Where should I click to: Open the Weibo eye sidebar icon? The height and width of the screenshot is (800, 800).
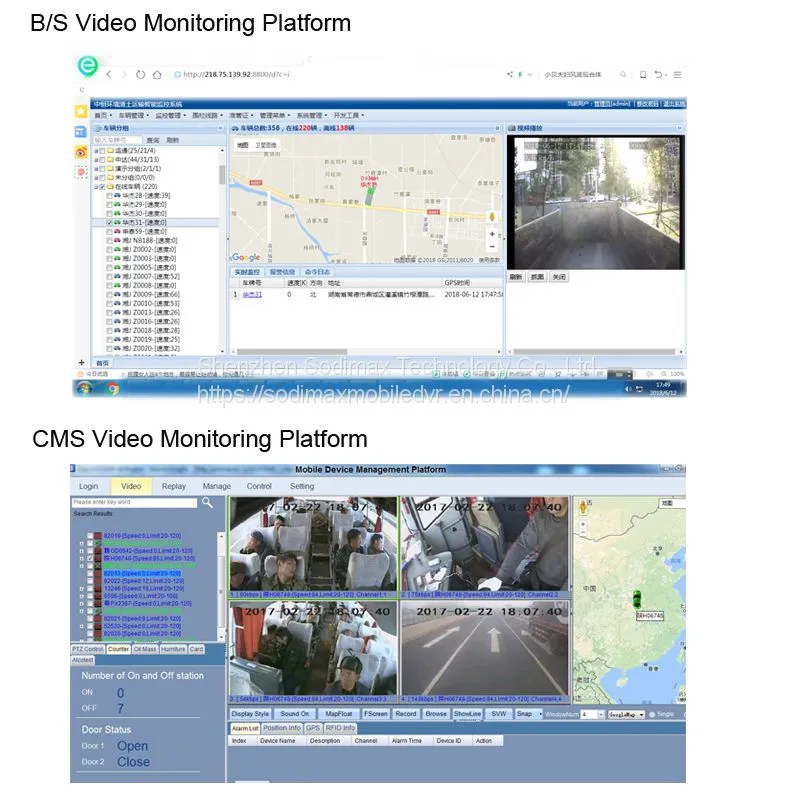(81, 152)
